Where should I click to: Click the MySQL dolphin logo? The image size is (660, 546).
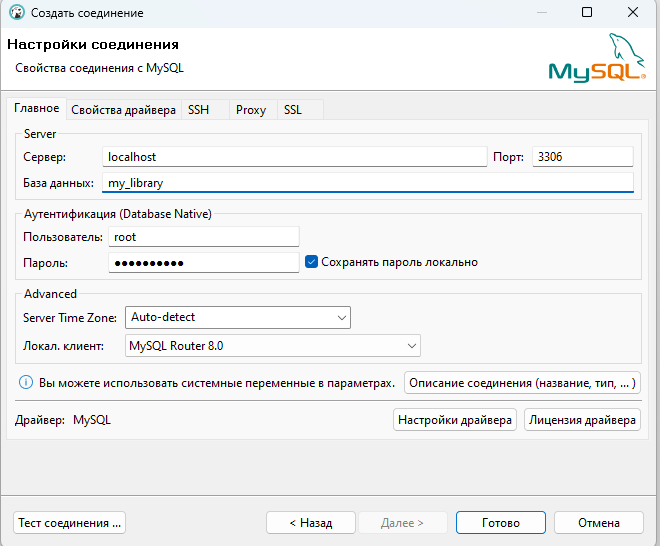point(597,58)
